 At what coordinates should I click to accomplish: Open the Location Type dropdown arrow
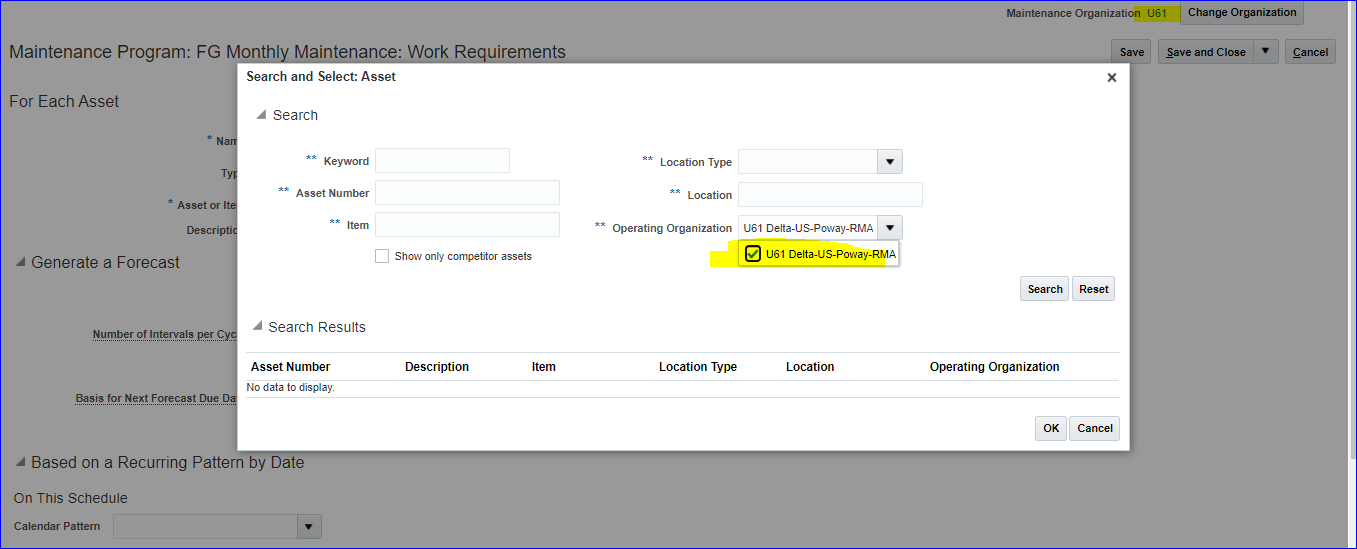[x=890, y=162]
